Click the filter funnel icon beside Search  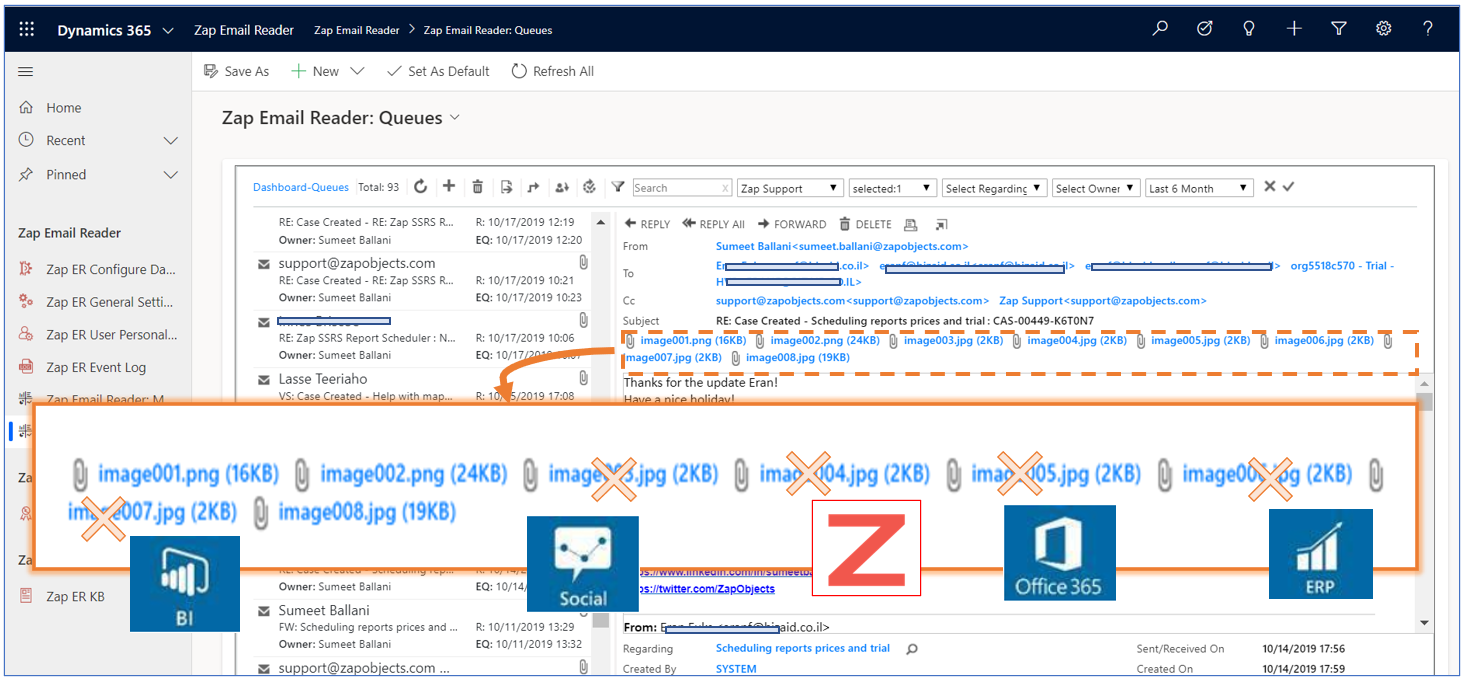(x=618, y=187)
